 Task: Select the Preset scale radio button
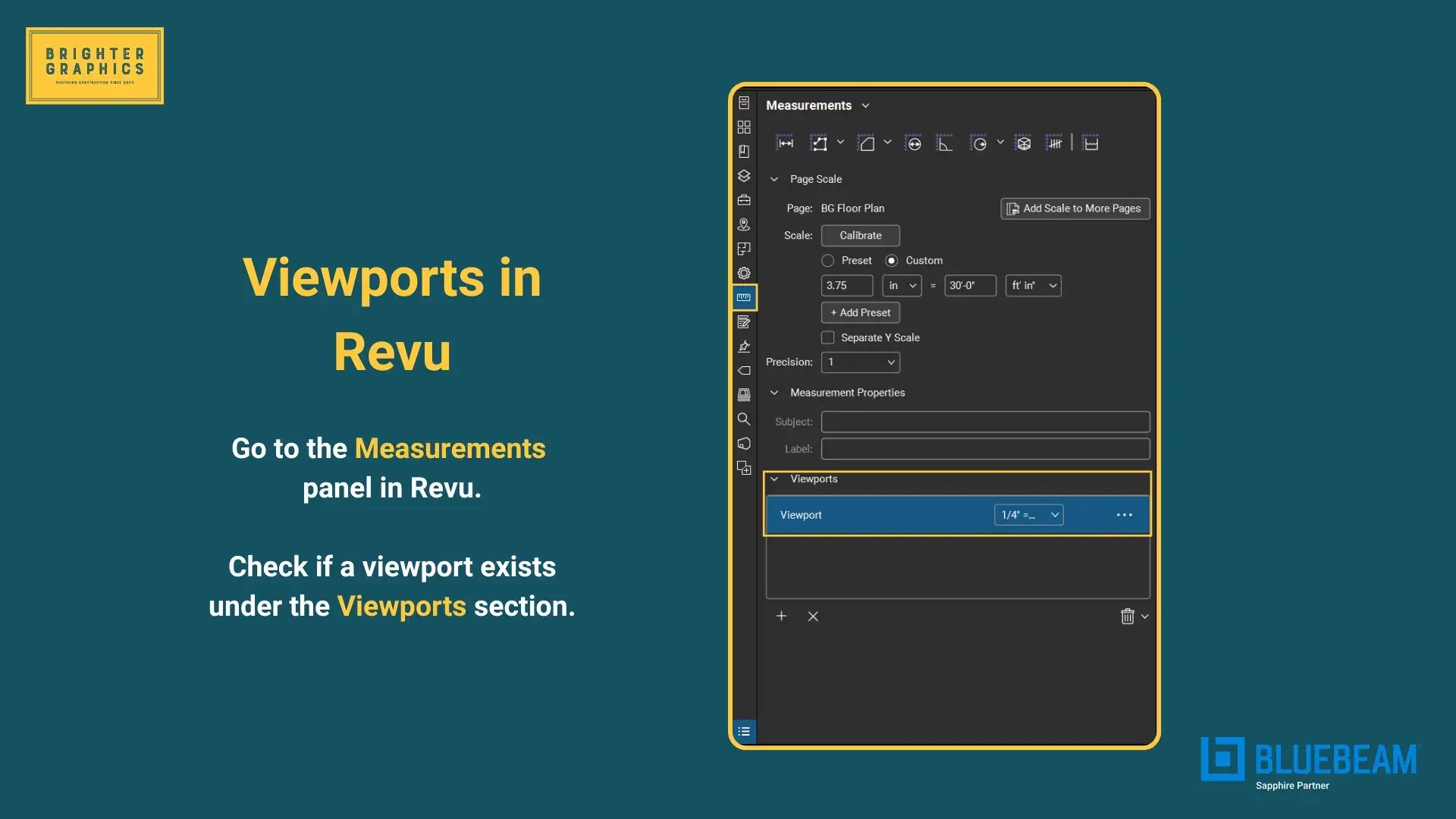(828, 261)
